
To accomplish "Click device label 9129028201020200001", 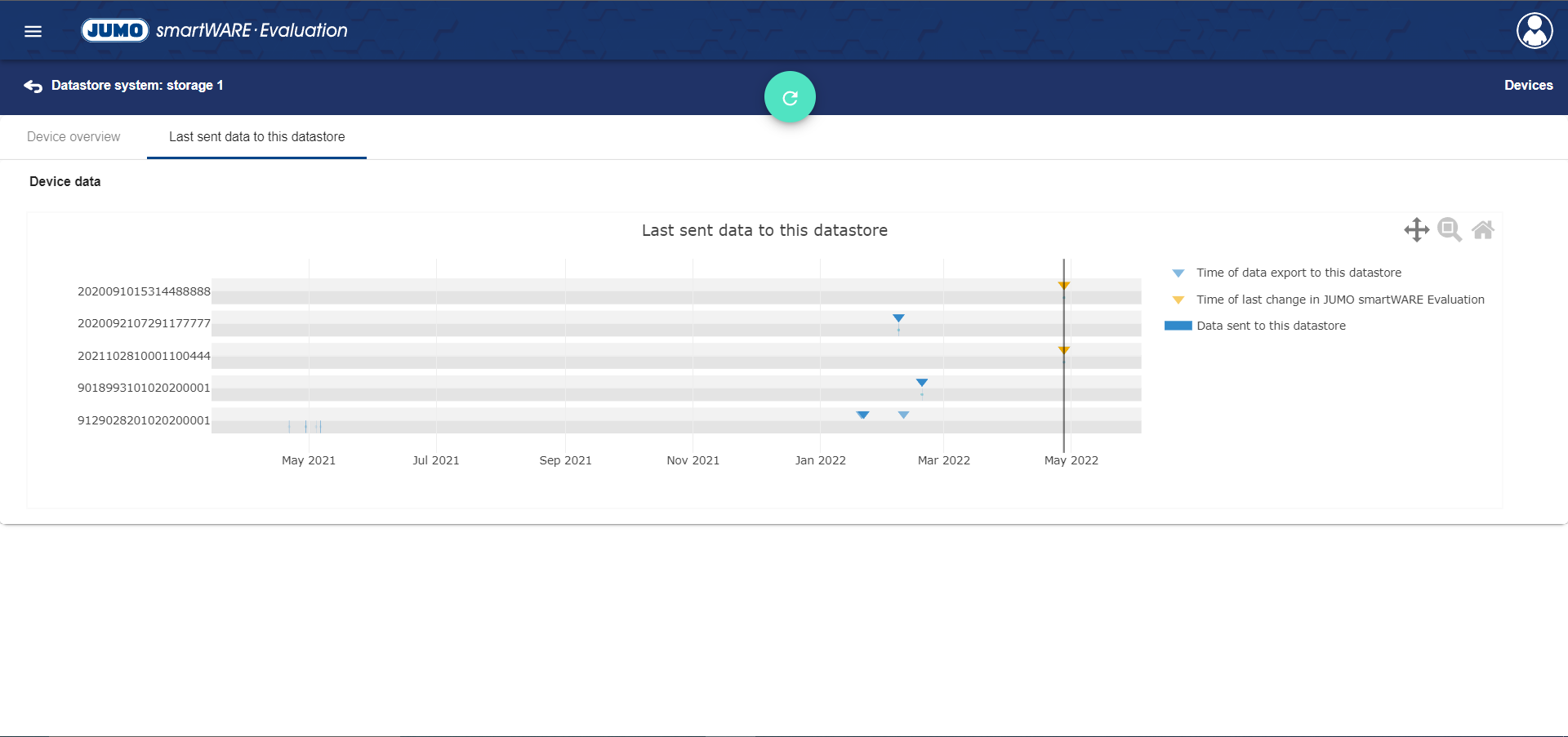I will pyautogui.click(x=144, y=420).
